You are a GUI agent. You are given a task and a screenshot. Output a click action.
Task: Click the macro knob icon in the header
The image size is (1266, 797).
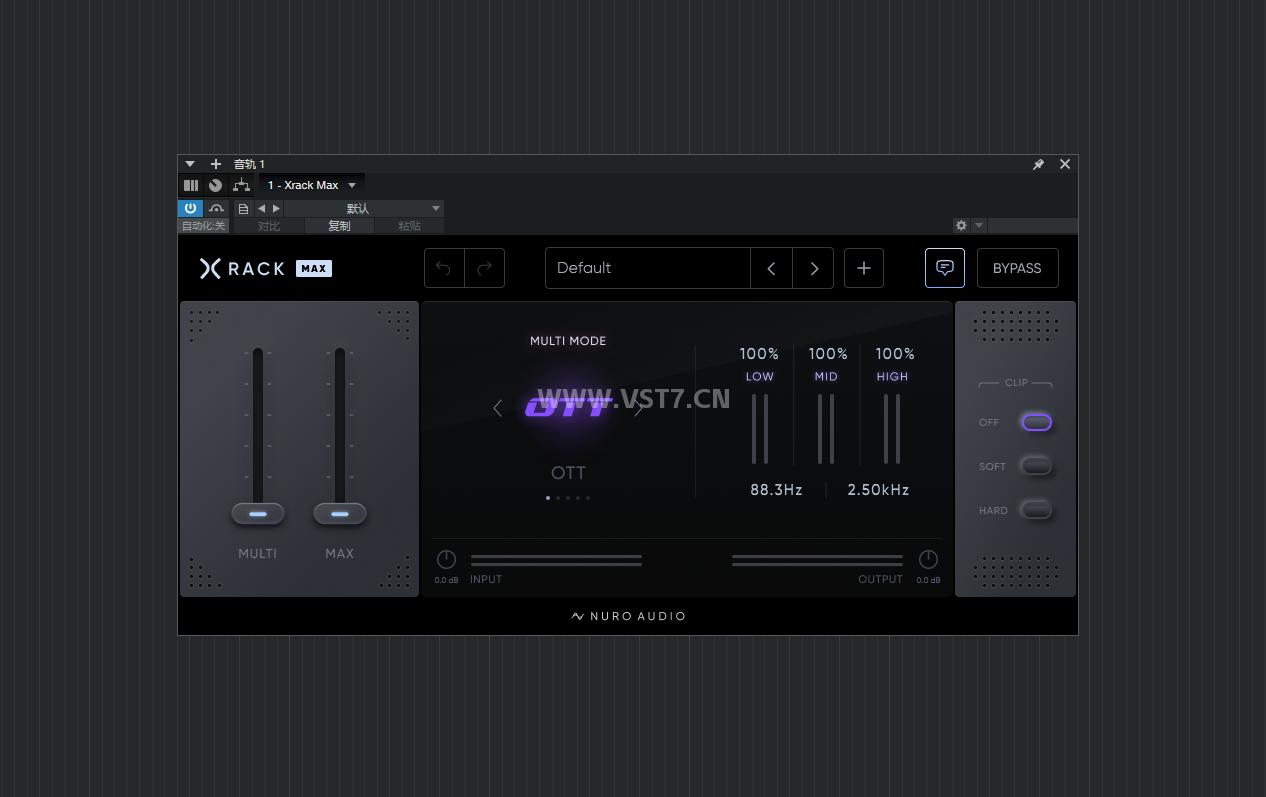215,185
